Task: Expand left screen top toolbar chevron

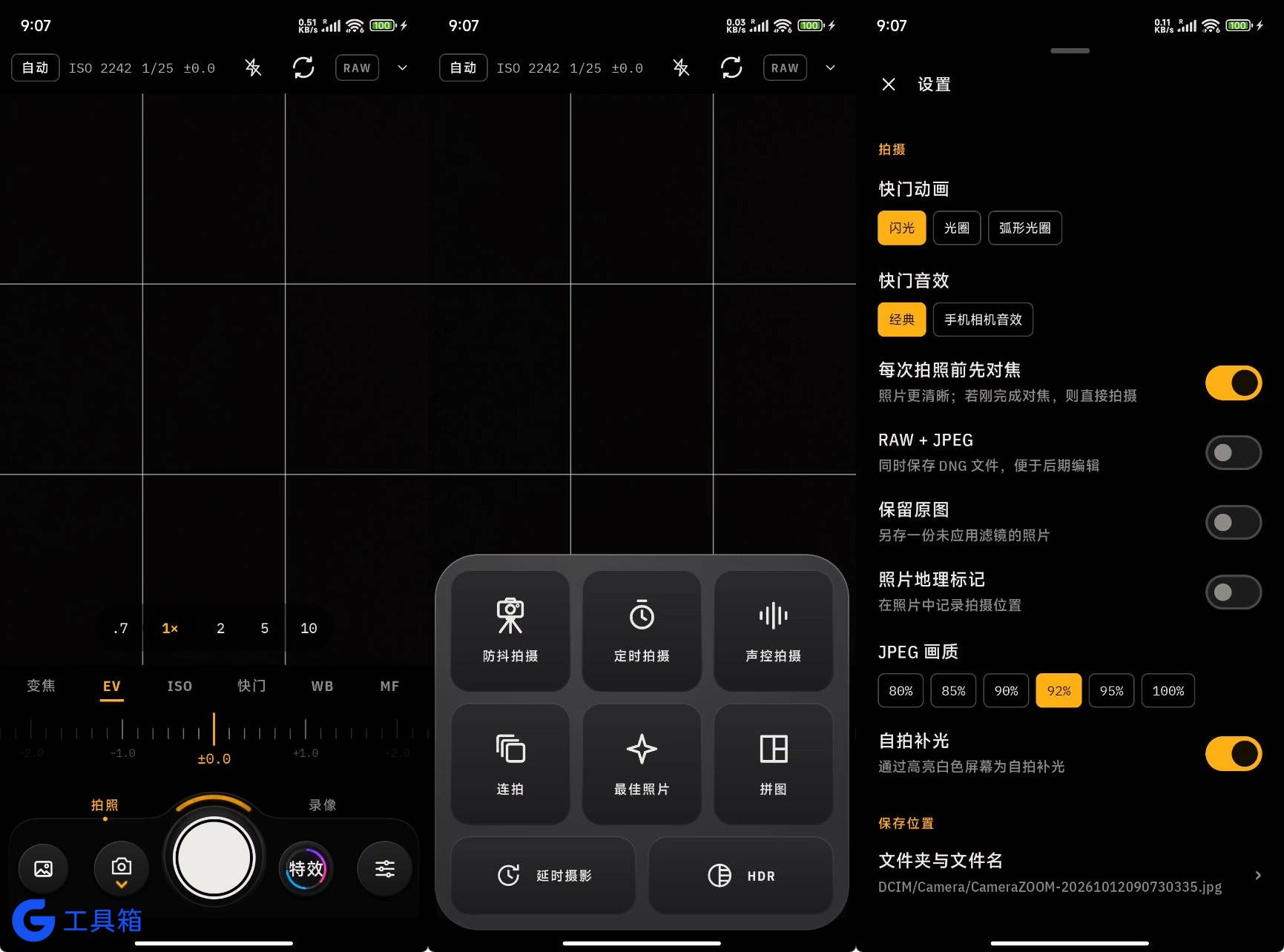Action: tap(402, 68)
